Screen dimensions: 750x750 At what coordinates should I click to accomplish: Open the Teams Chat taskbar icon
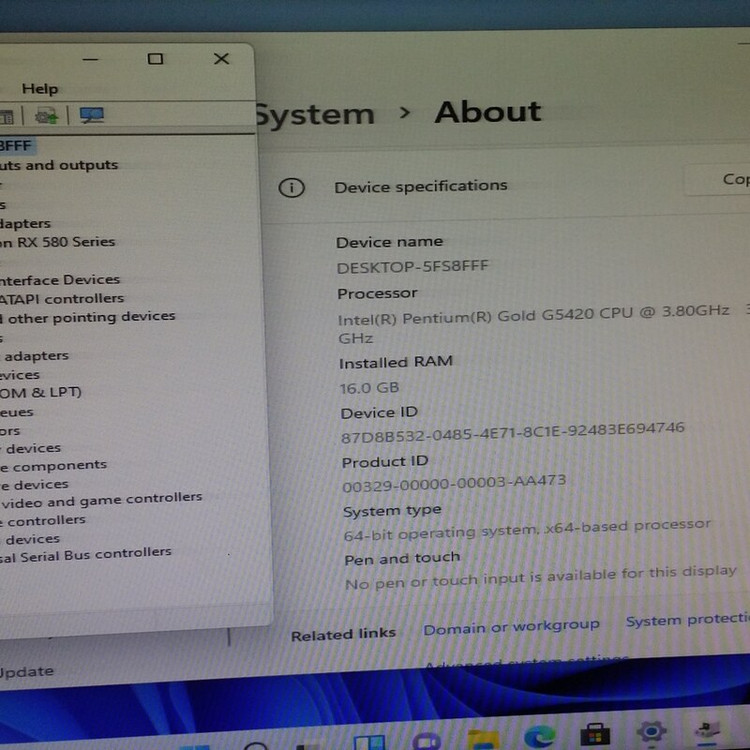[x=427, y=741]
